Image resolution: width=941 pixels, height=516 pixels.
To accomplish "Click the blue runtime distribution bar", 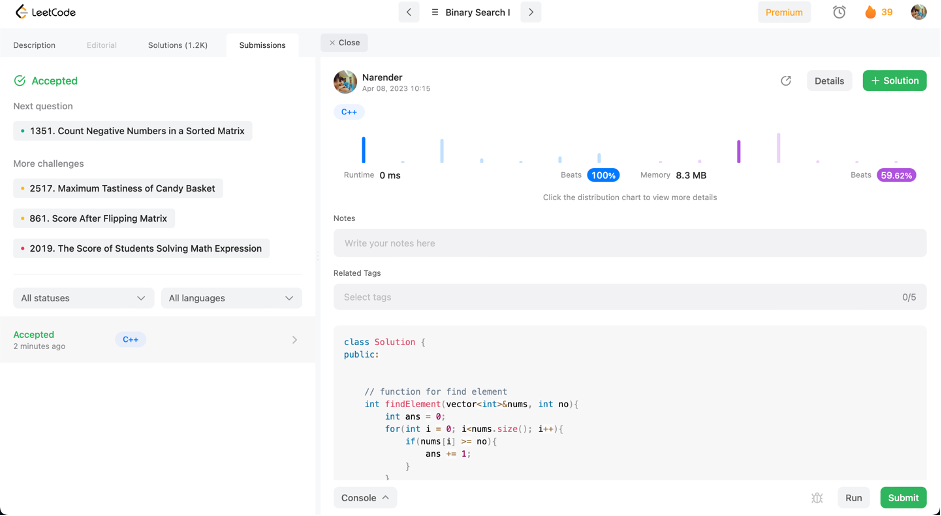I will (364, 150).
